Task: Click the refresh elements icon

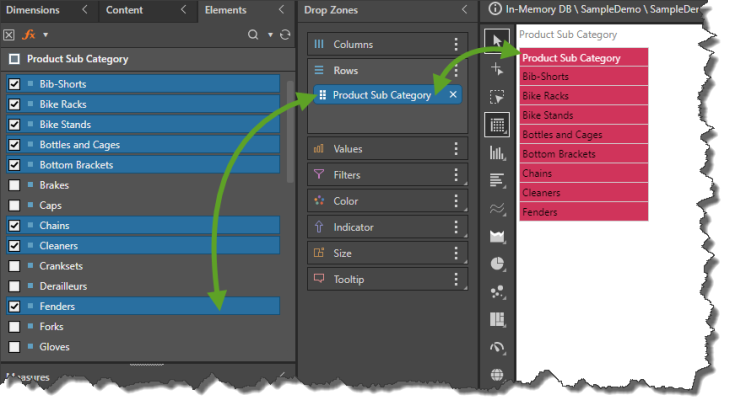Action: 285,34
